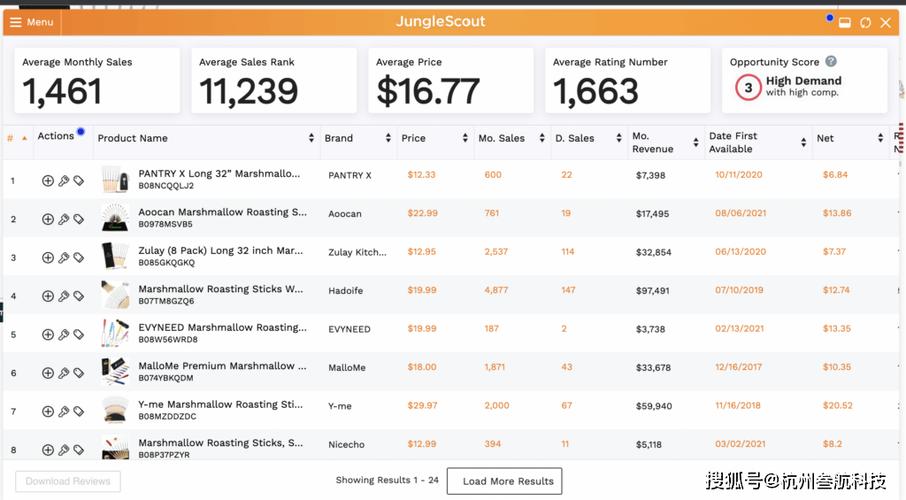The image size is (906, 500).
Task: Open MalloMe Premium Marshmallow product link
Action: [222, 366]
